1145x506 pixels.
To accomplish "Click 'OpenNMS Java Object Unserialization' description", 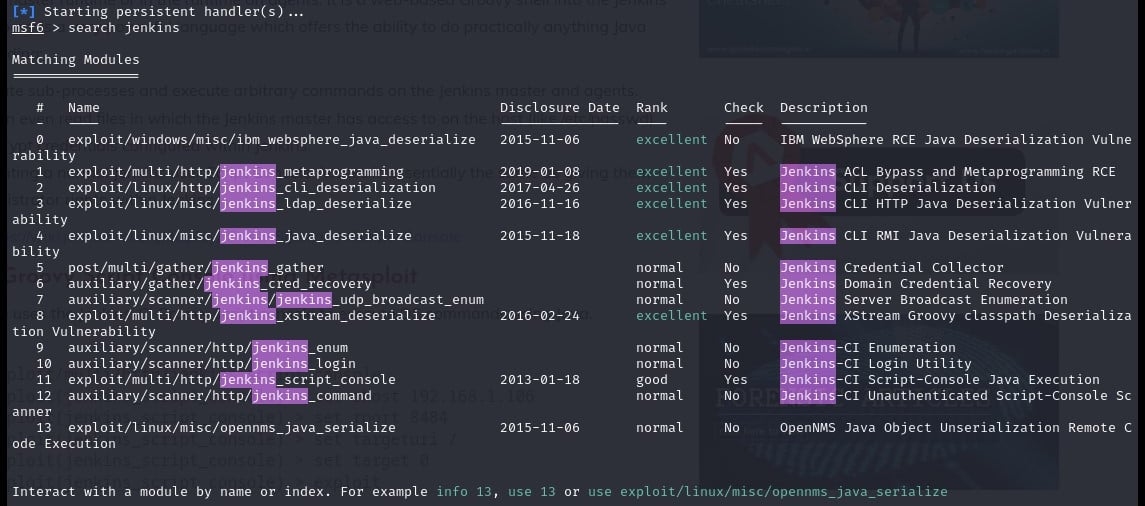I will pos(956,428).
